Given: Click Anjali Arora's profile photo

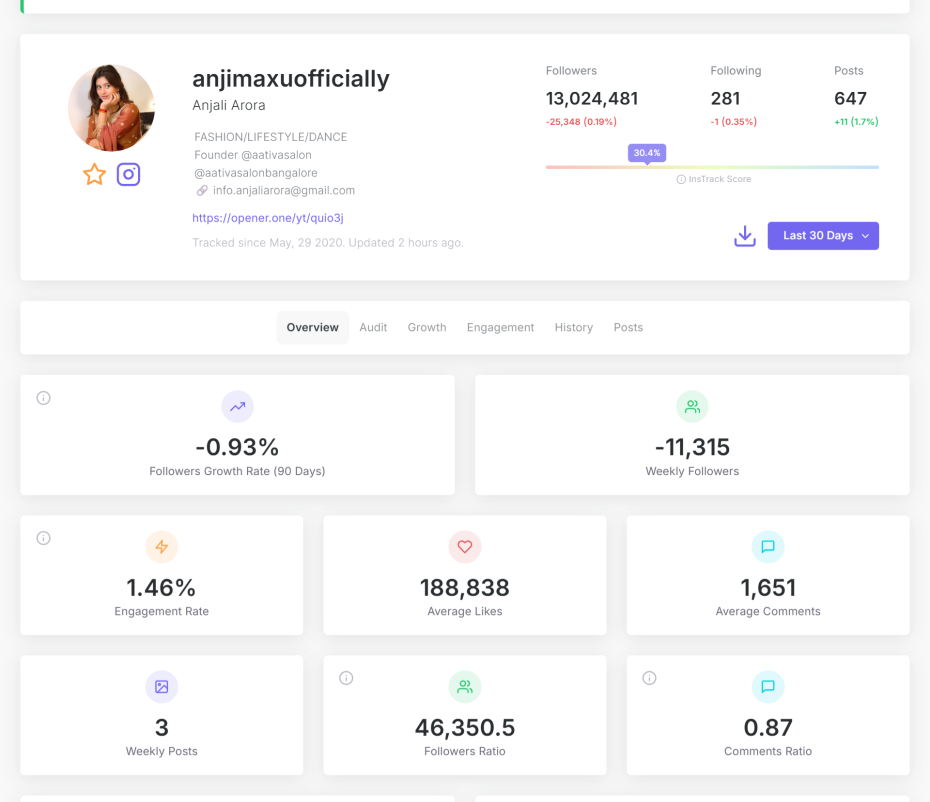Looking at the screenshot, I should coord(111,107).
